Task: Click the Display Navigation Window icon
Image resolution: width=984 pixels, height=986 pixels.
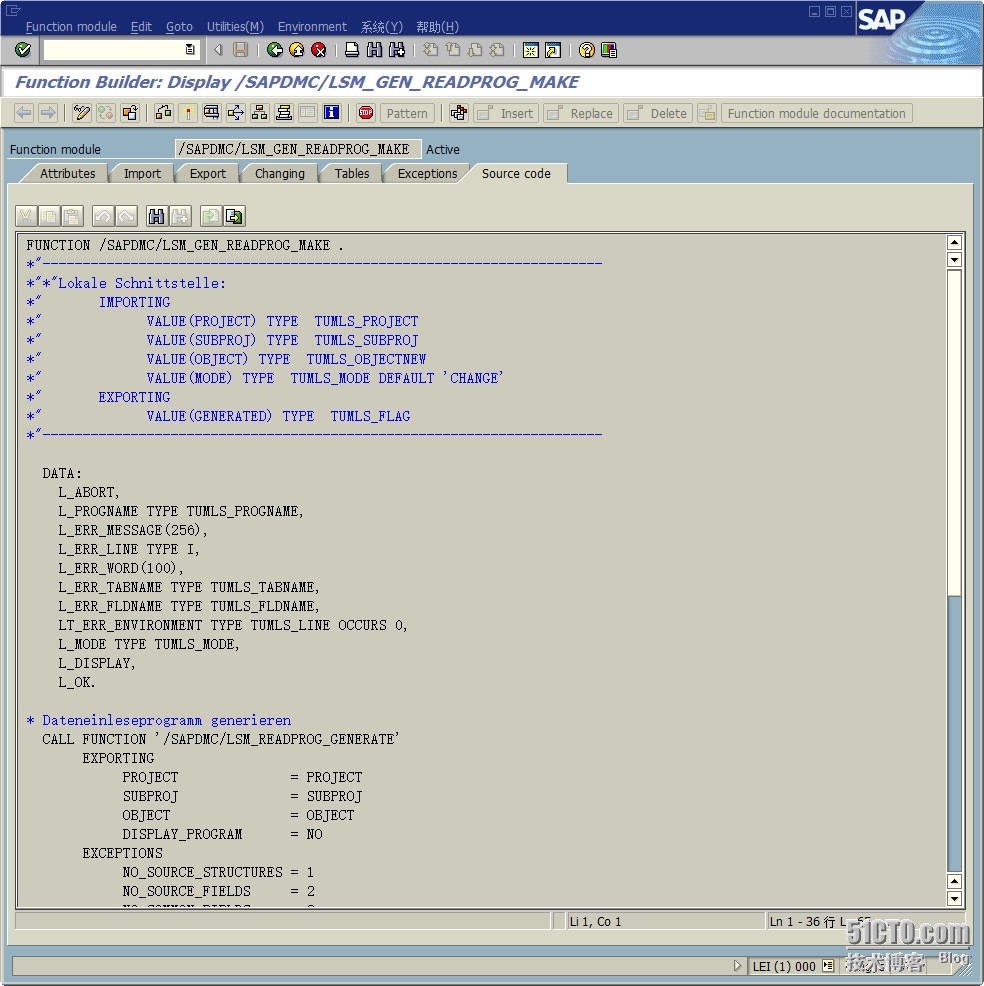Action: [284, 113]
